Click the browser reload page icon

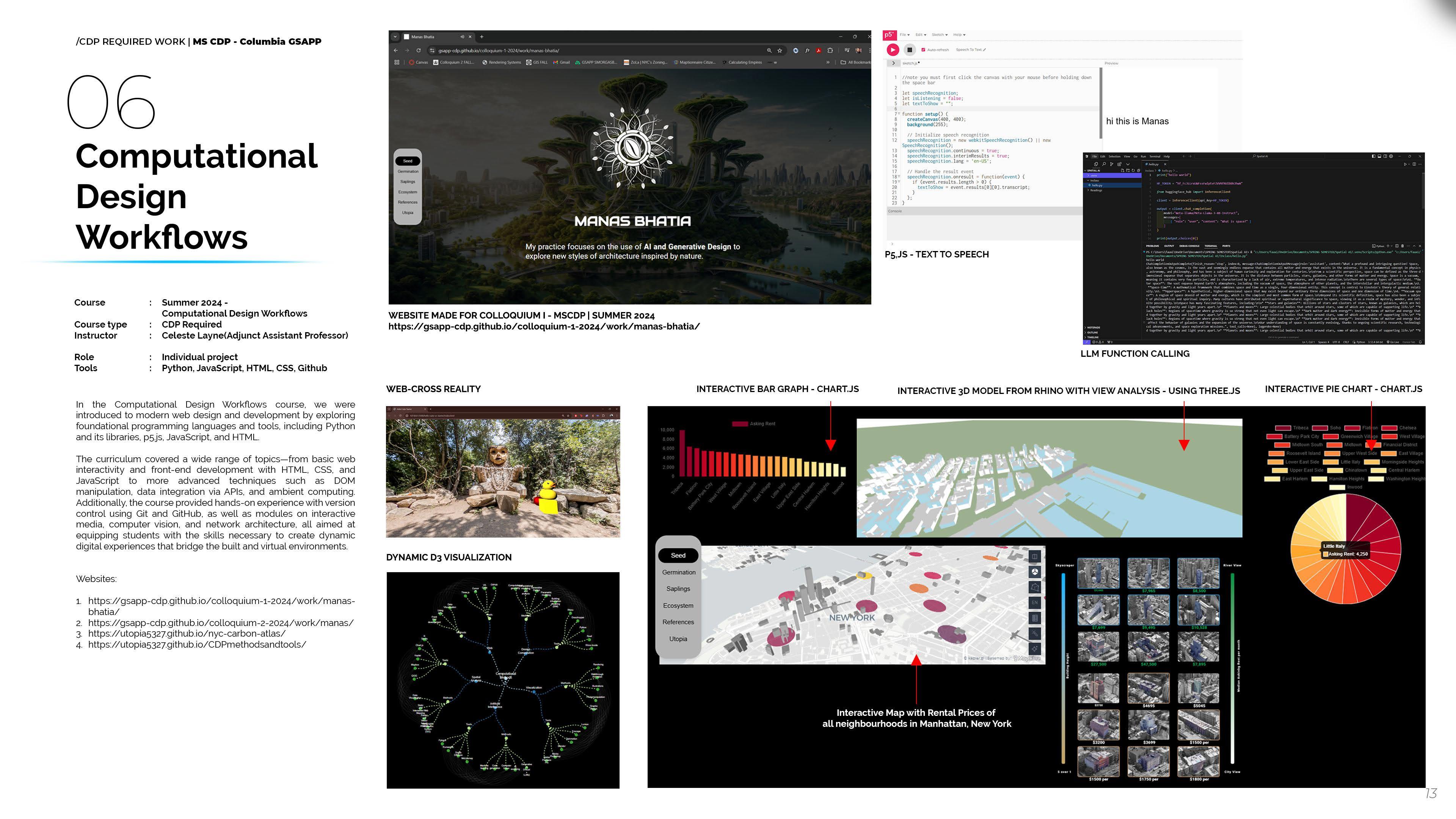click(418, 50)
